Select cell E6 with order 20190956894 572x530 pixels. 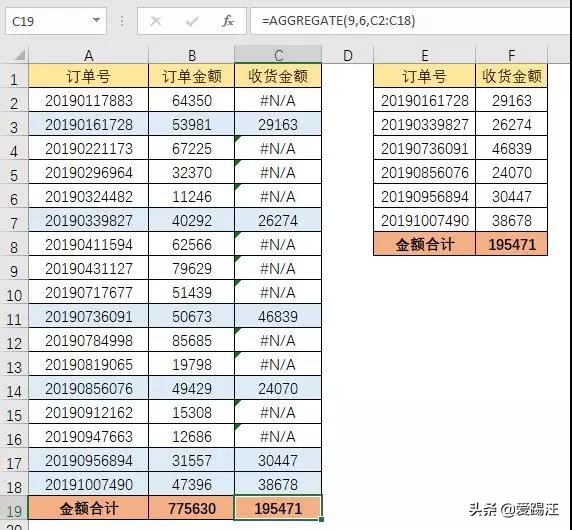(425, 197)
